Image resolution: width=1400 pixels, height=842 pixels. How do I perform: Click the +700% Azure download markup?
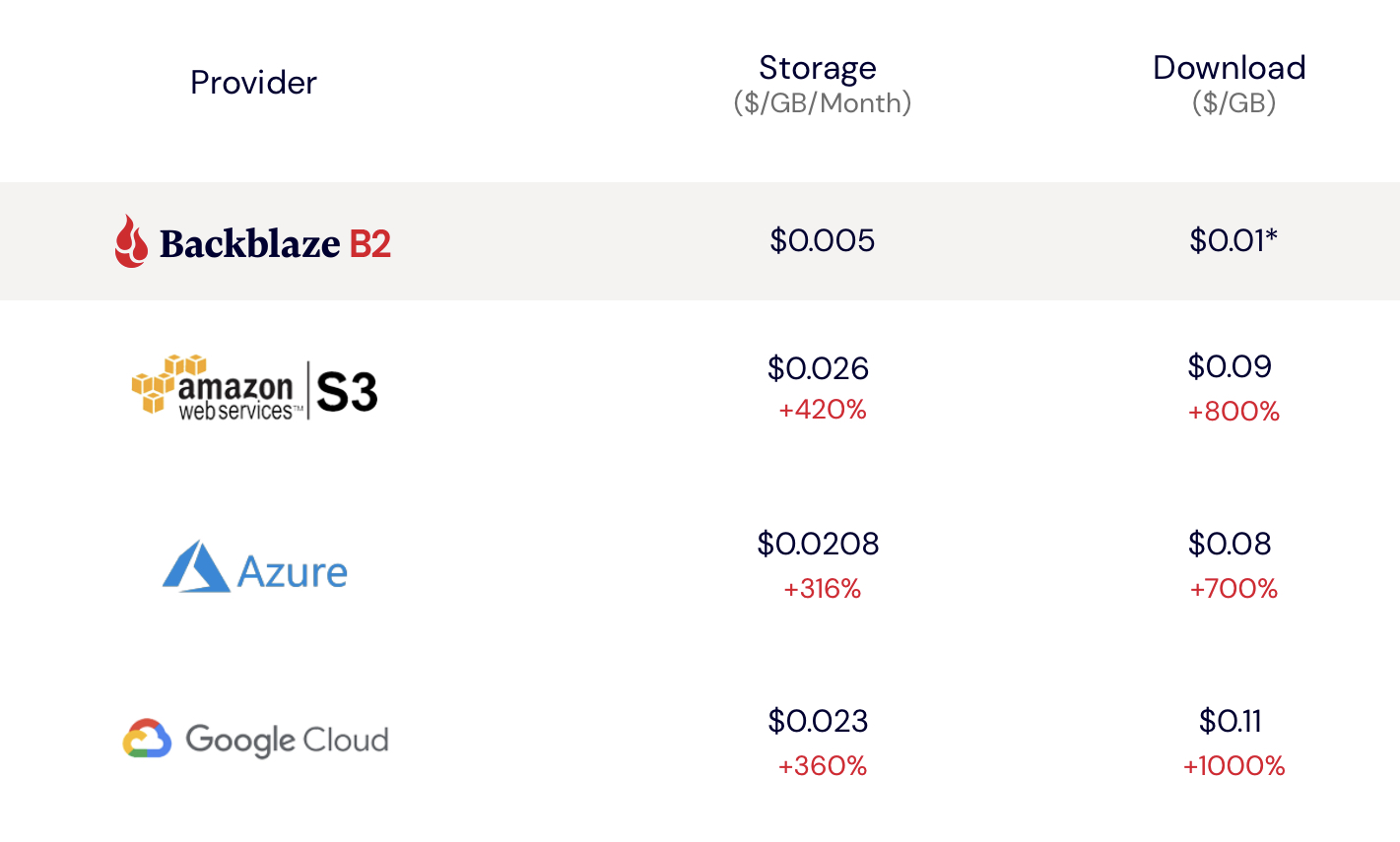point(1233,589)
